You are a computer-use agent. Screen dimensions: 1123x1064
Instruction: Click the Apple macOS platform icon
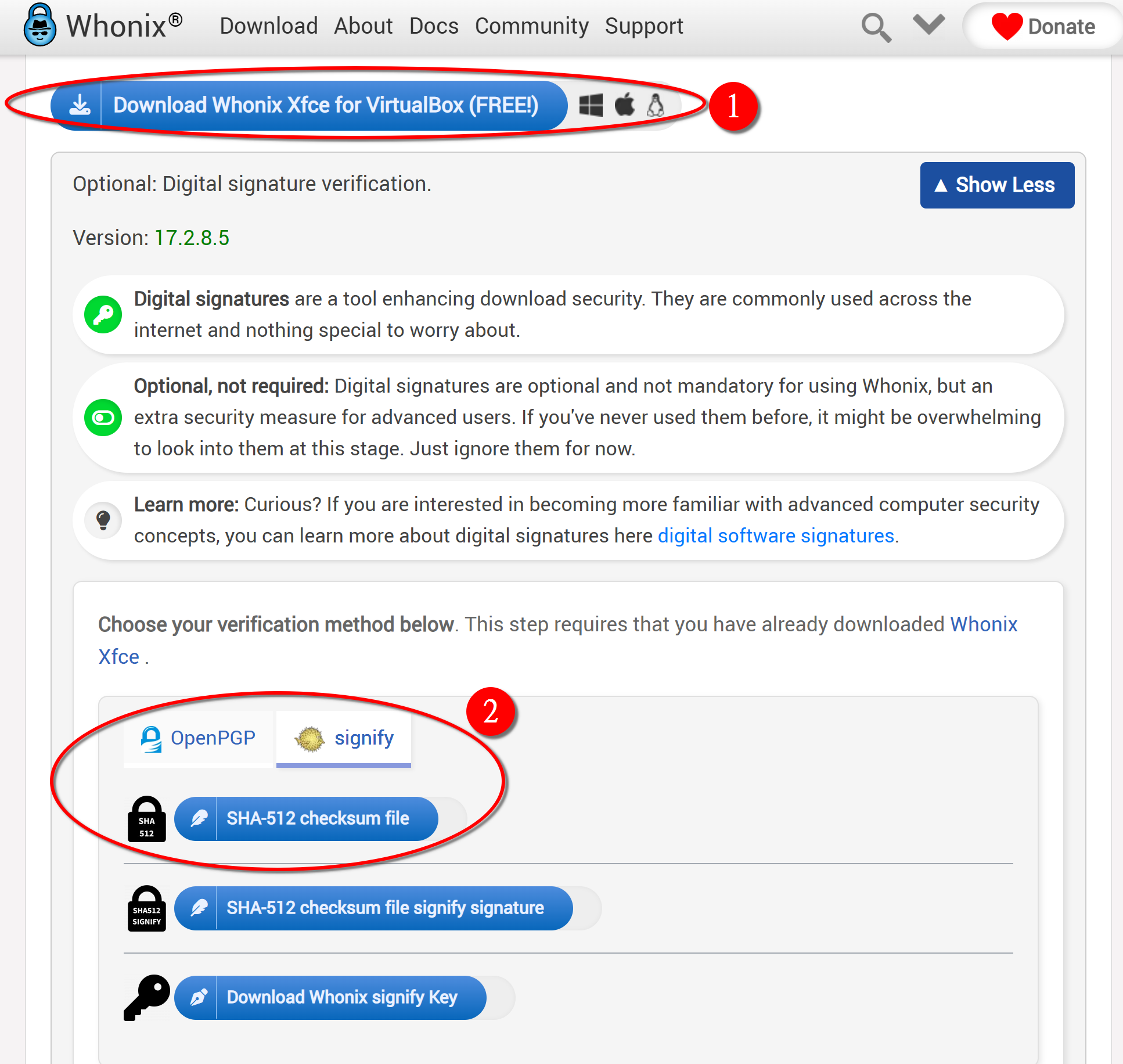pos(625,105)
